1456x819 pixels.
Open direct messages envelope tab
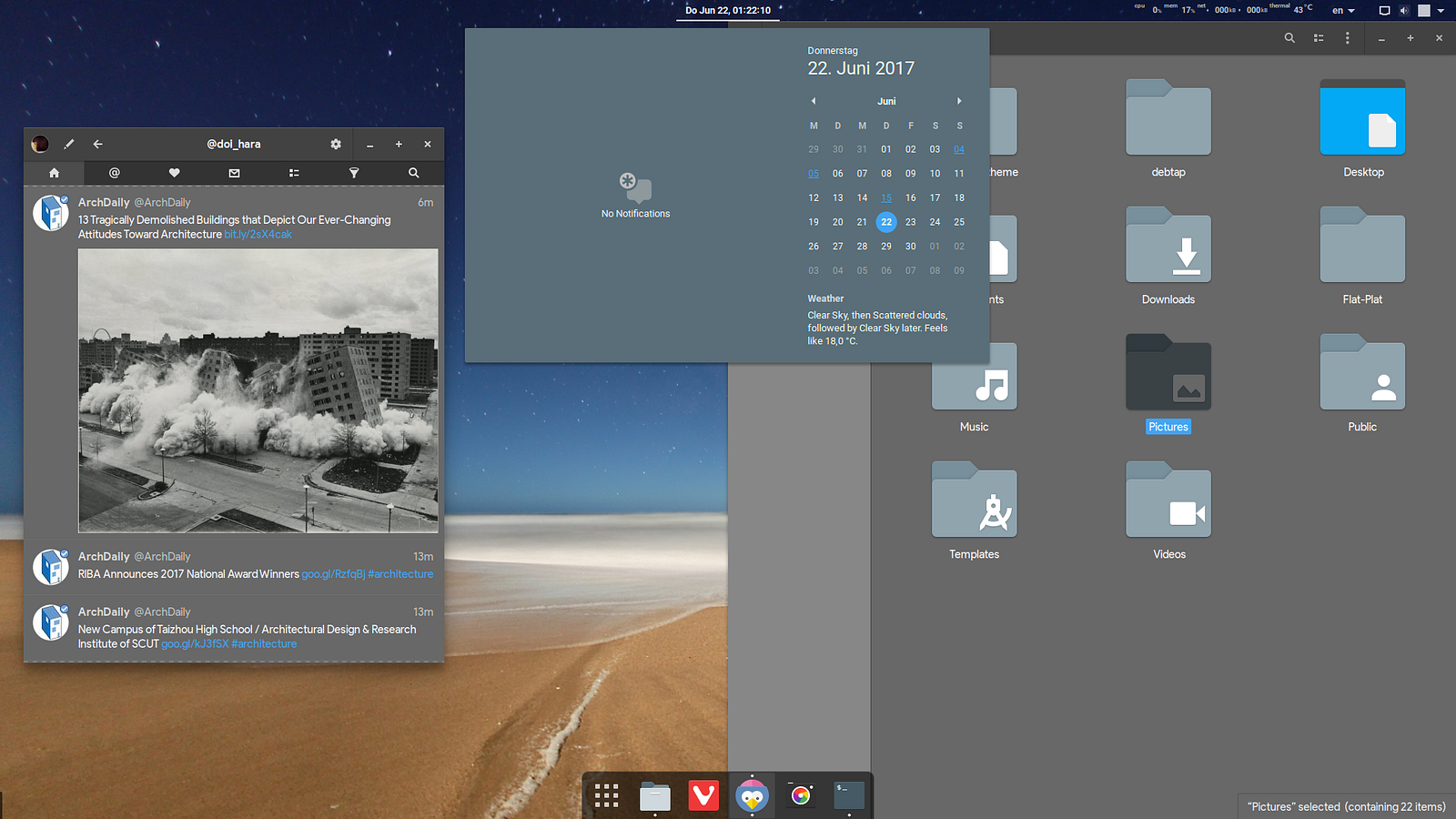pyautogui.click(x=234, y=173)
